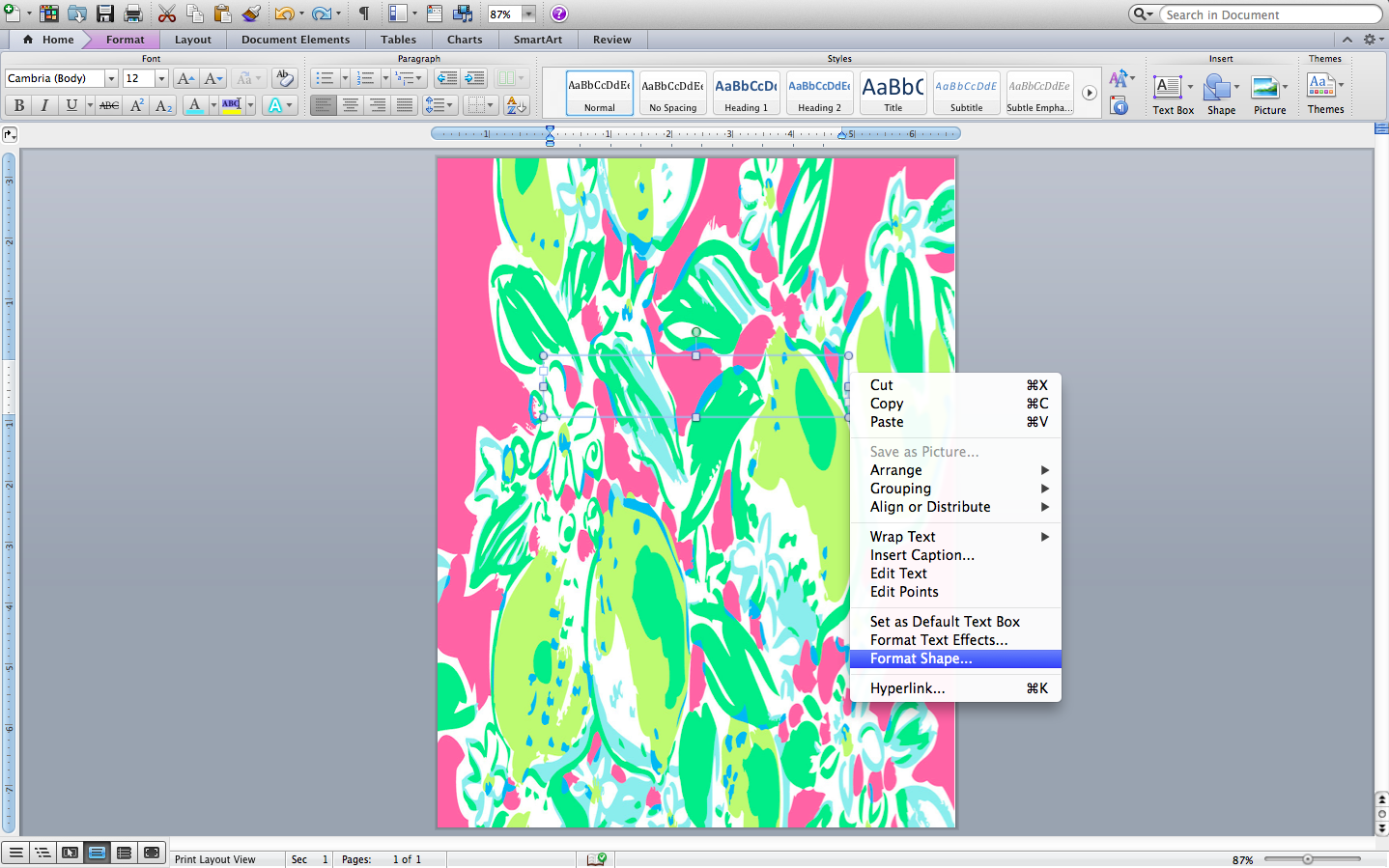This screenshot has width=1389, height=868.
Task: Justify the paragraph text
Action: click(x=405, y=105)
